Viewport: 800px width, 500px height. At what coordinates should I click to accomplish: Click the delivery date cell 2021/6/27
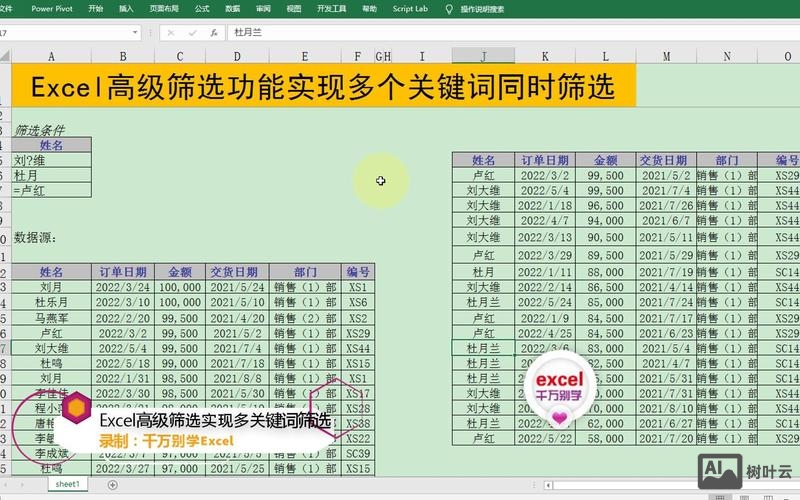coord(666,423)
